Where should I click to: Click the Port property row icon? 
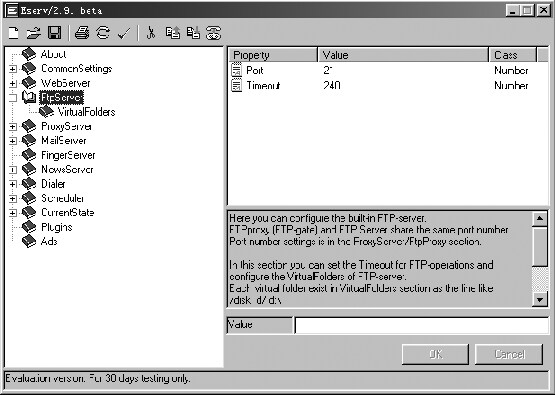pos(236,70)
